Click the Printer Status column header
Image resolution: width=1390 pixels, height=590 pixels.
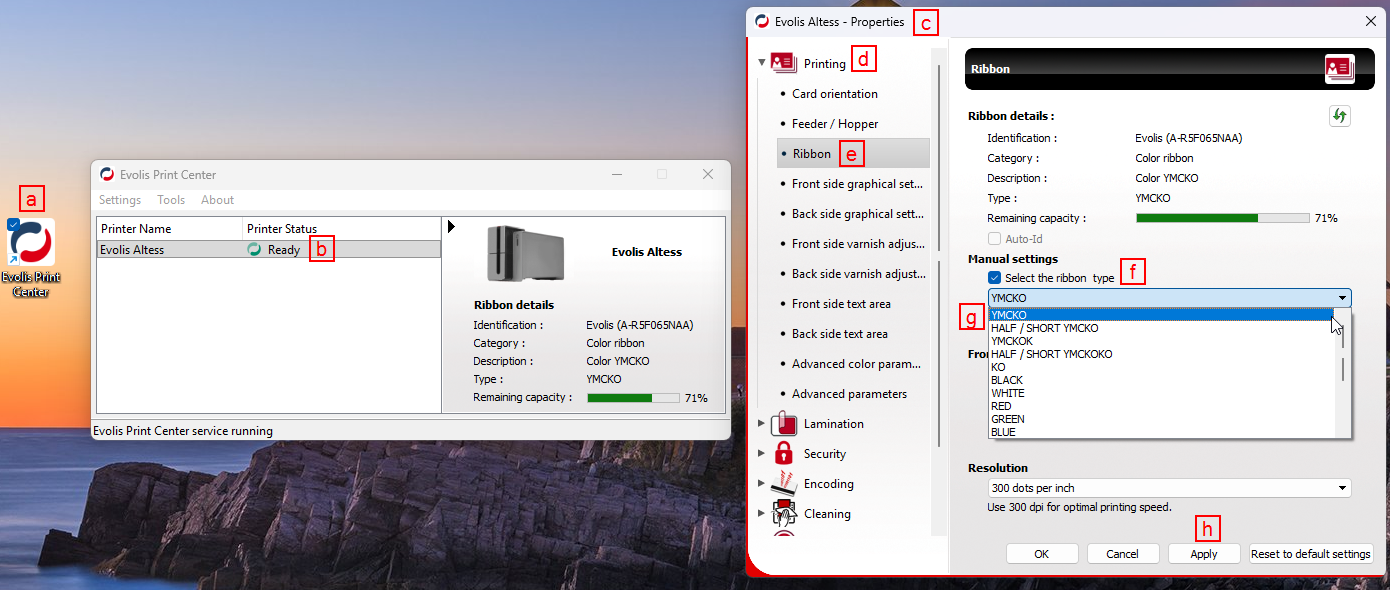pyautogui.click(x=342, y=229)
